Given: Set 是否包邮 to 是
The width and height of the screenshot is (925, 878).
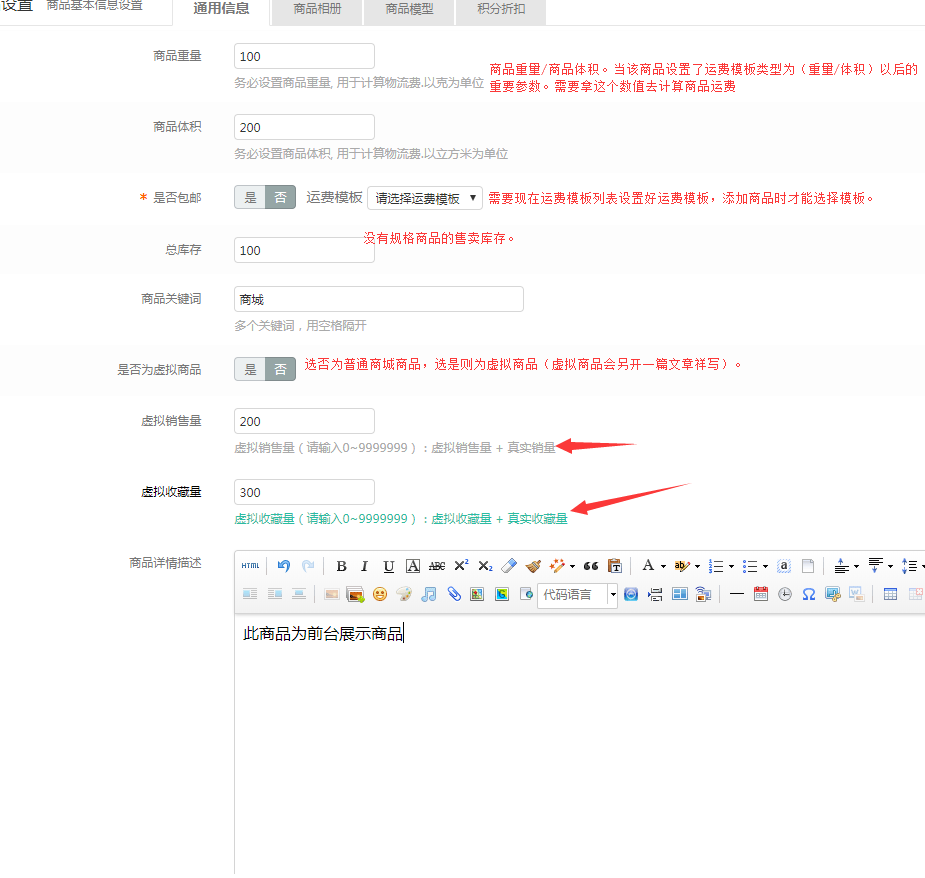Looking at the screenshot, I should (250, 197).
